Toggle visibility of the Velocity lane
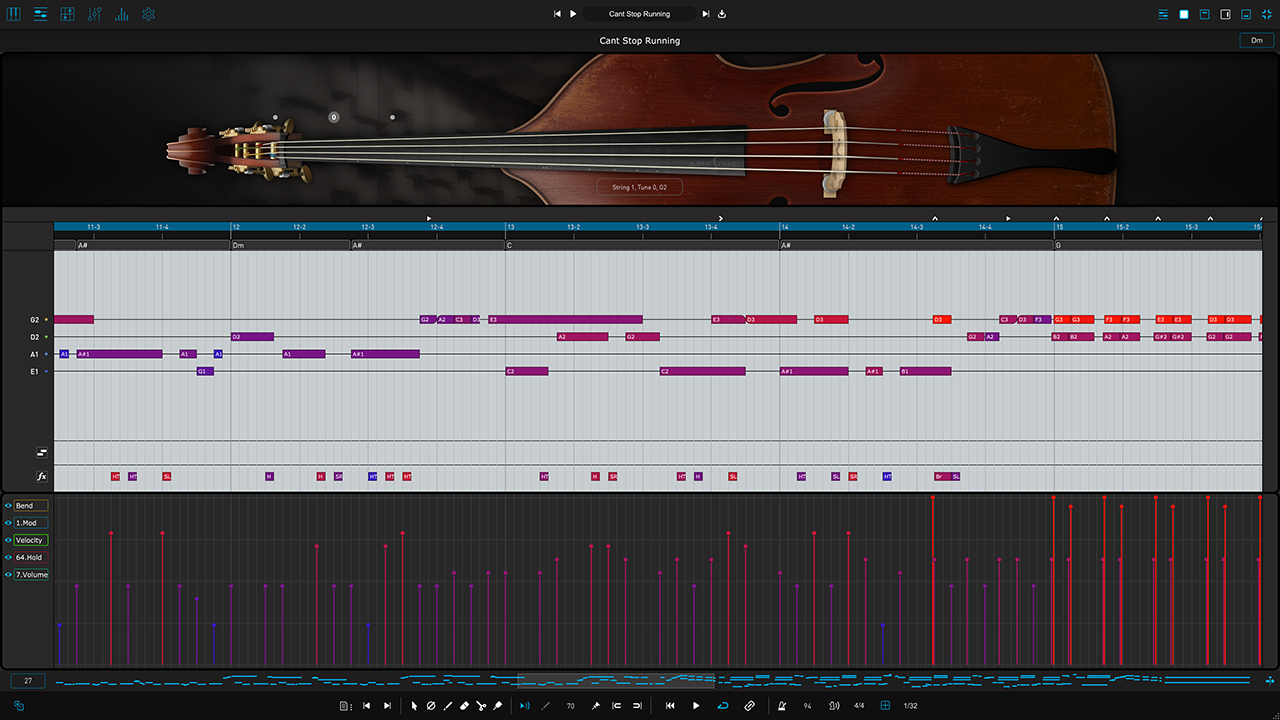The image size is (1280, 720). [x=8, y=540]
